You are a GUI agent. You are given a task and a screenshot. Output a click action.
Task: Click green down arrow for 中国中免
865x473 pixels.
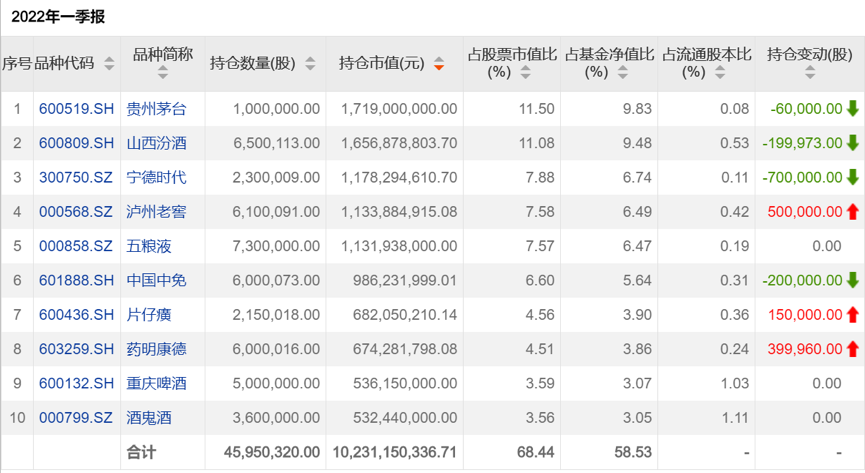click(x=853, y=280)
